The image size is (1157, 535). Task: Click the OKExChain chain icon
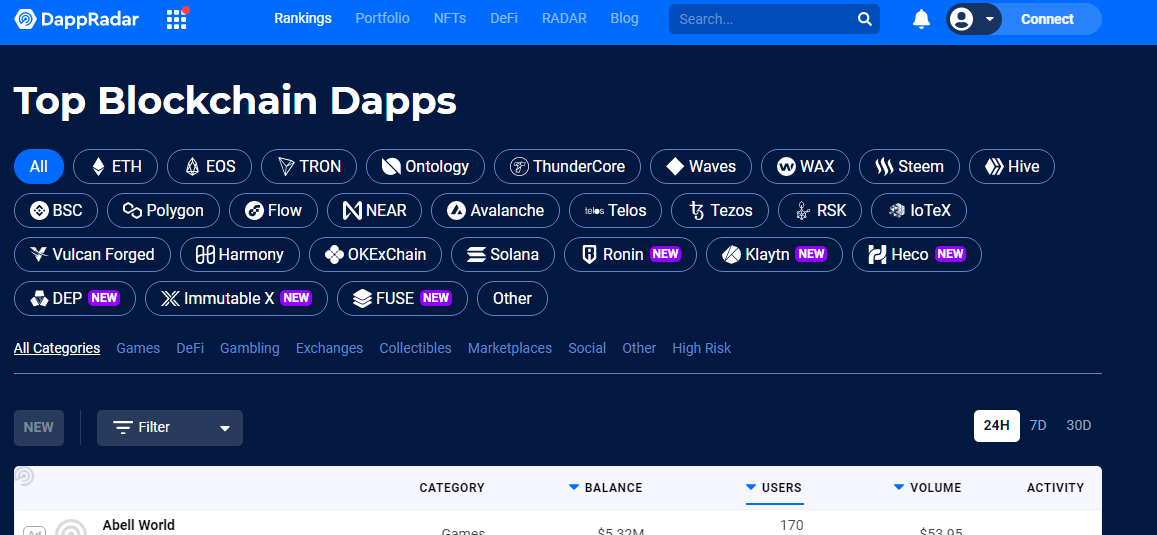[x=334, y=255]
